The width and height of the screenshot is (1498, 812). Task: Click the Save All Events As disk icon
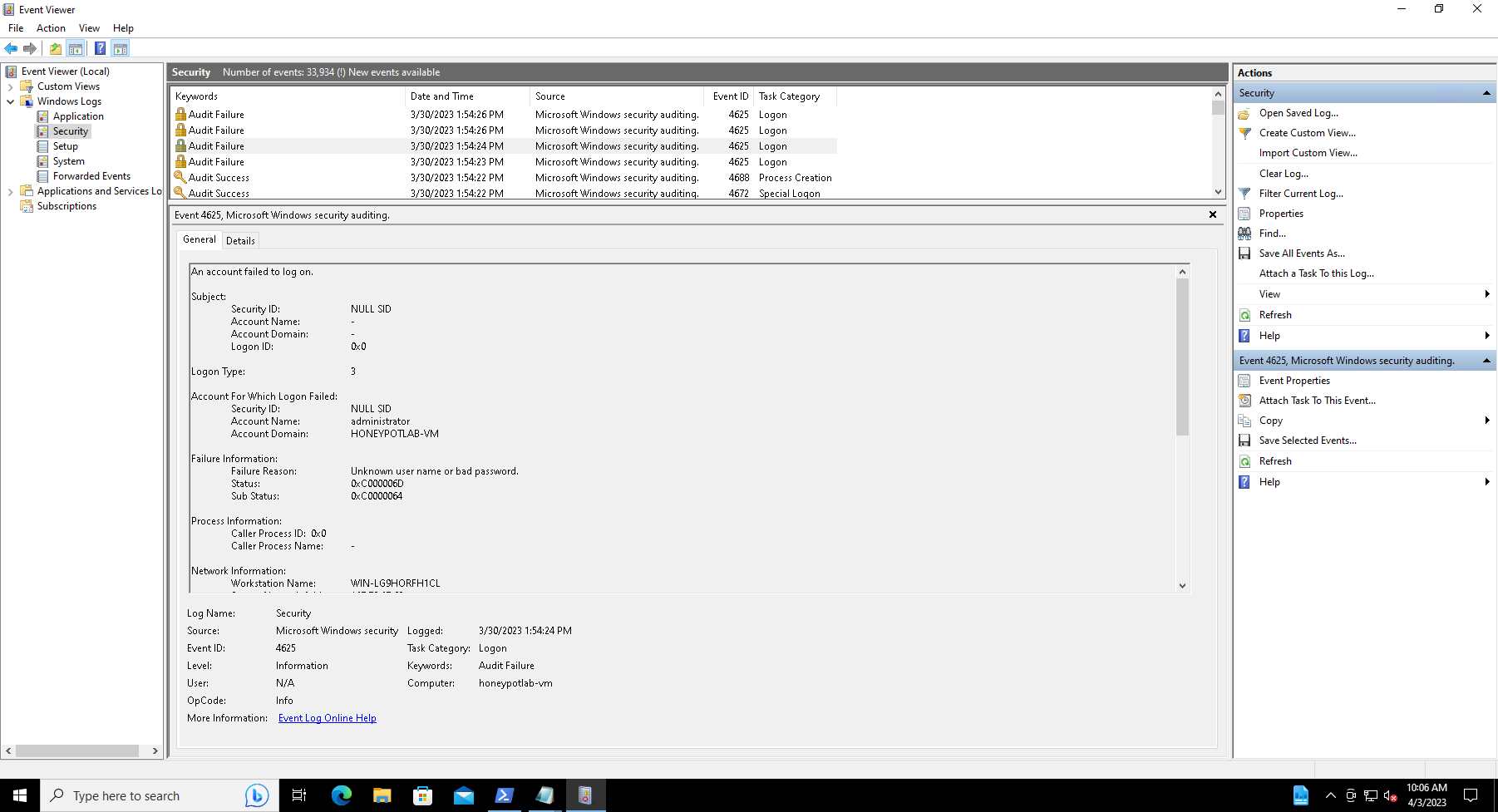point(1244,253)
